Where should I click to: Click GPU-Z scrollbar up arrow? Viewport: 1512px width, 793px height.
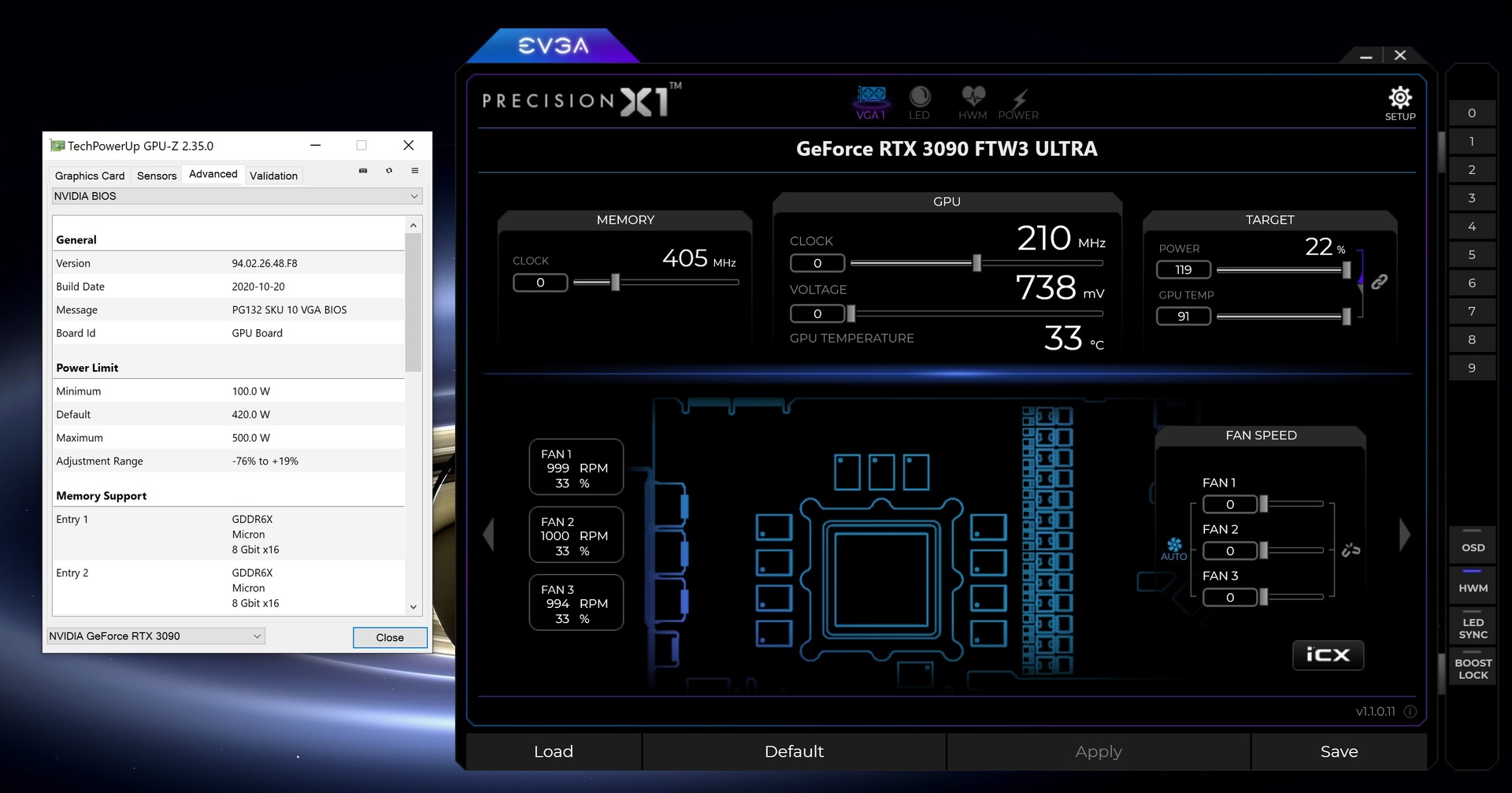pyautogui.click(x=413, y=225)
